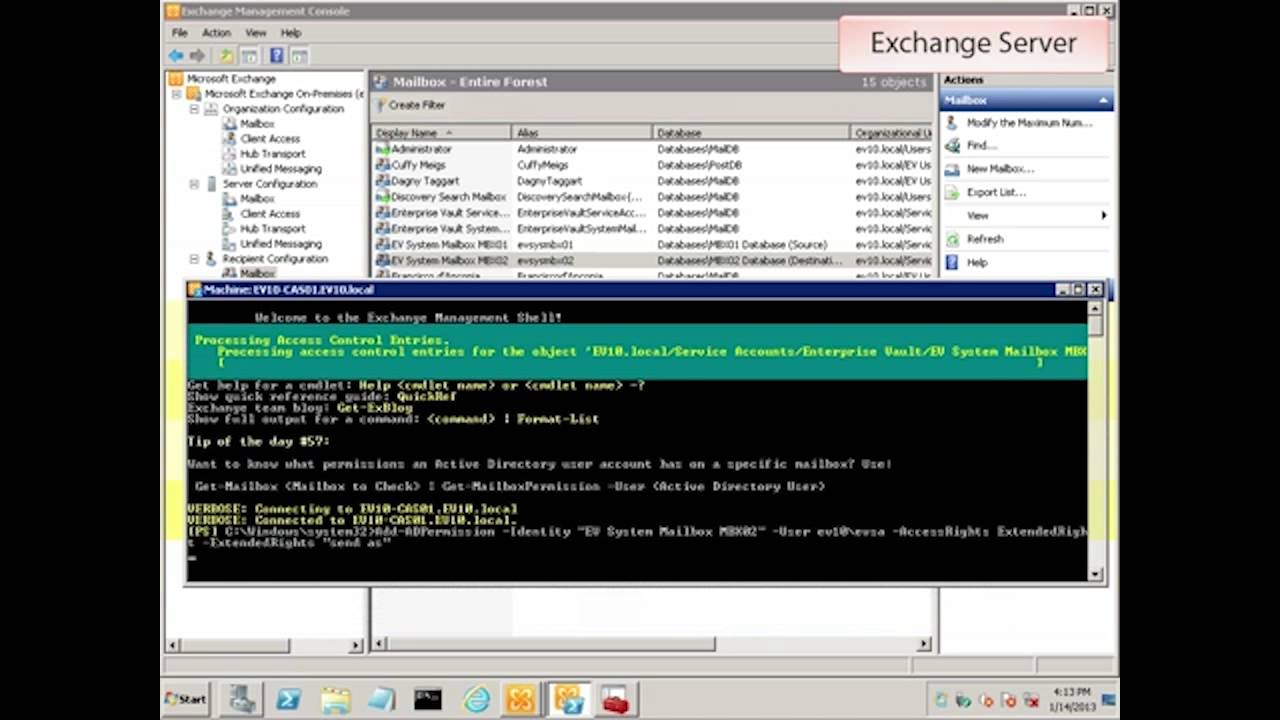Click the shell window scroll-down arrow
The width and height of the screenshot is (1280, 720).
(x=1096, y=574)
